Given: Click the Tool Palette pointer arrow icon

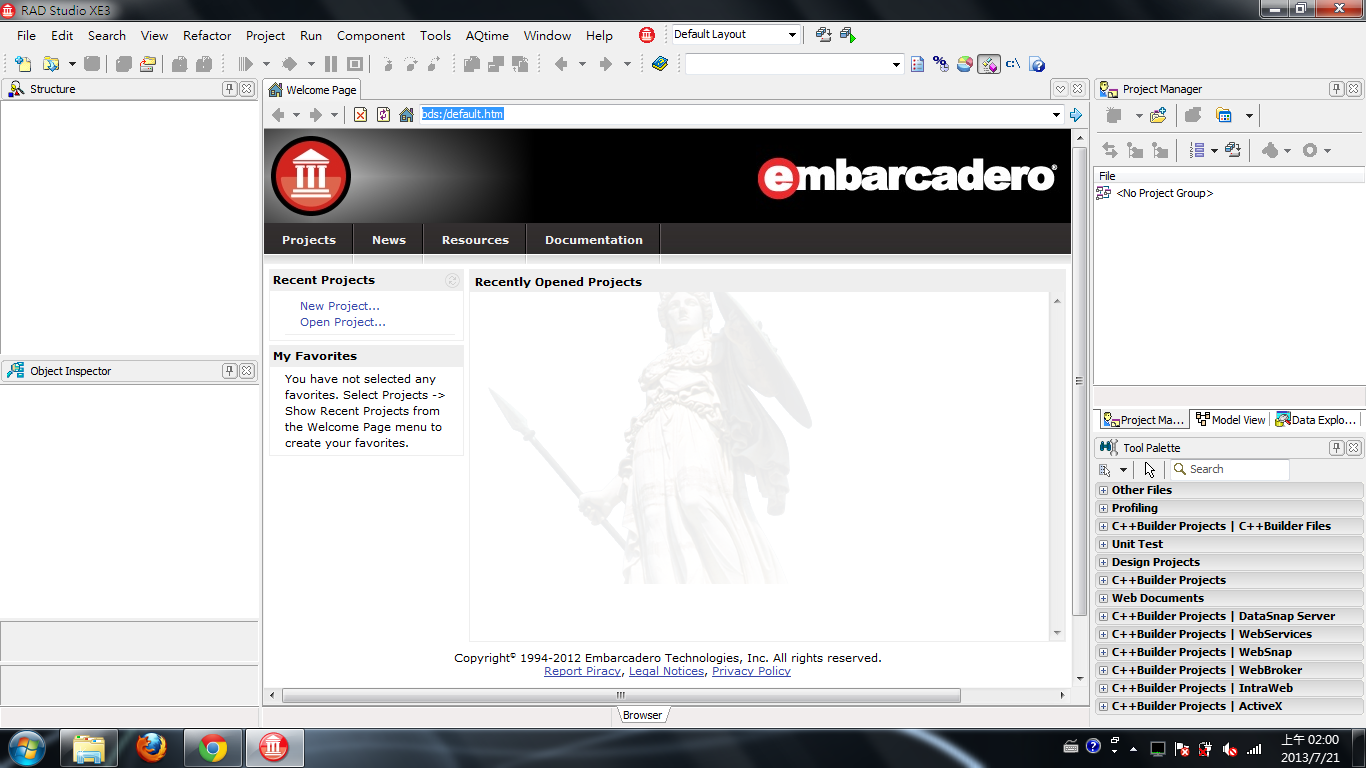Looking at the screenshot, I should (1150, 469).
